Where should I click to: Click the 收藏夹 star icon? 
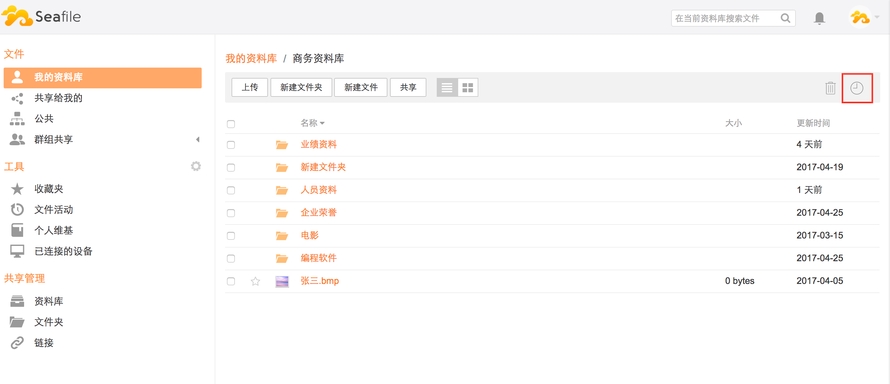click(18, 189)
